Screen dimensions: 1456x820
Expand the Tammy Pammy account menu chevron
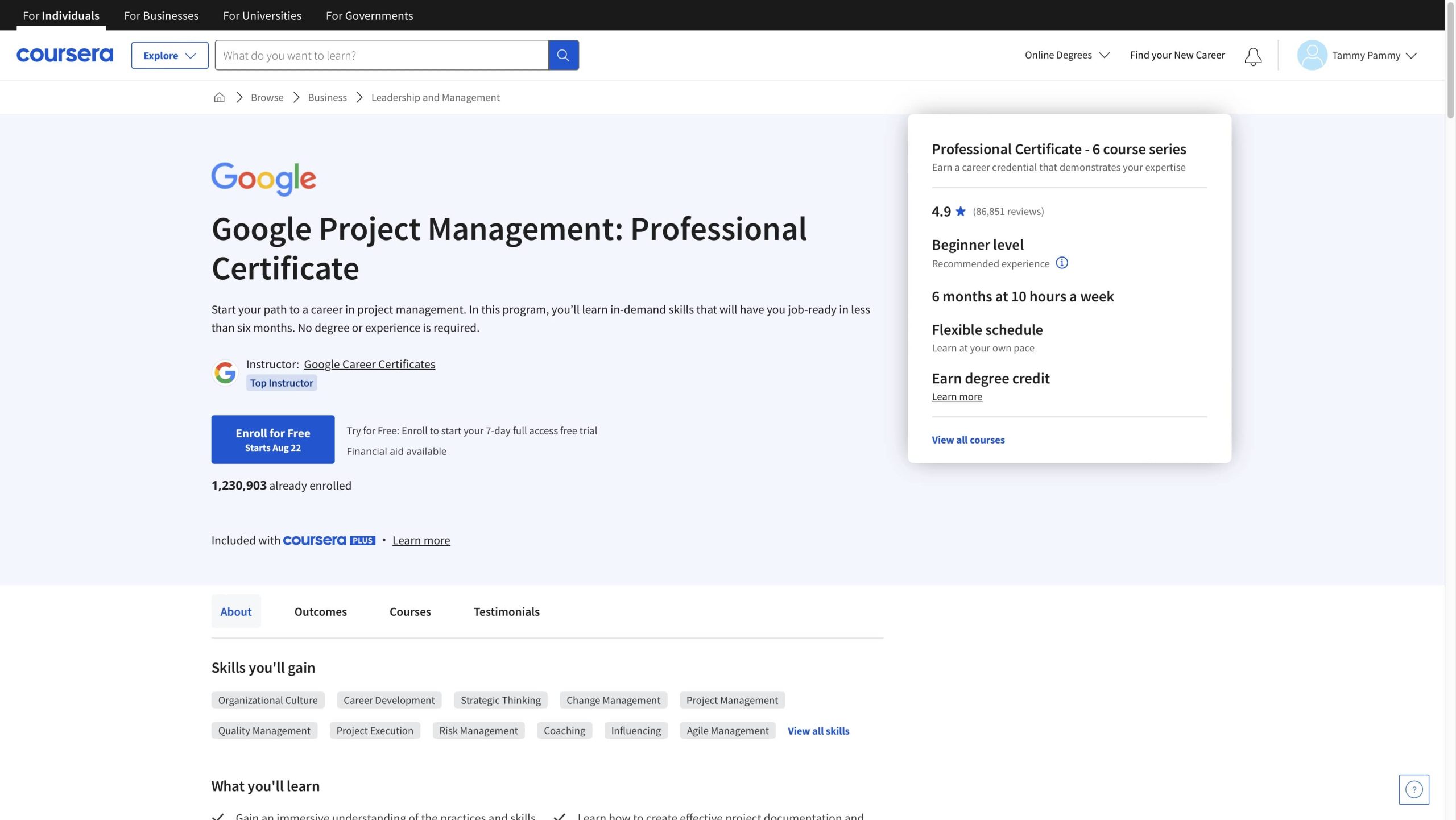point(1411,56)
